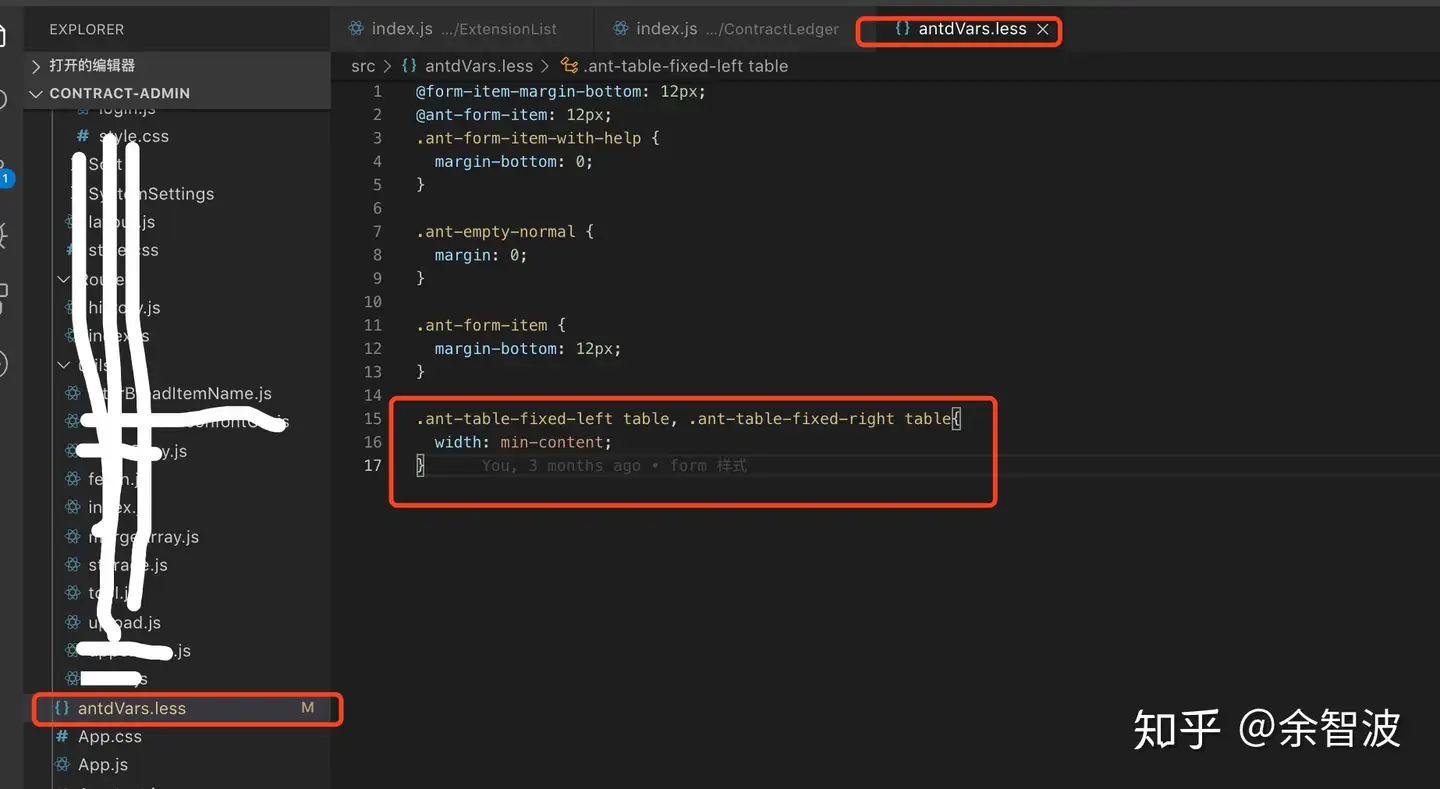Close the antdVars.less editor tab
The width and height of the screenshot is (1440, 789).
[1042, 30]
